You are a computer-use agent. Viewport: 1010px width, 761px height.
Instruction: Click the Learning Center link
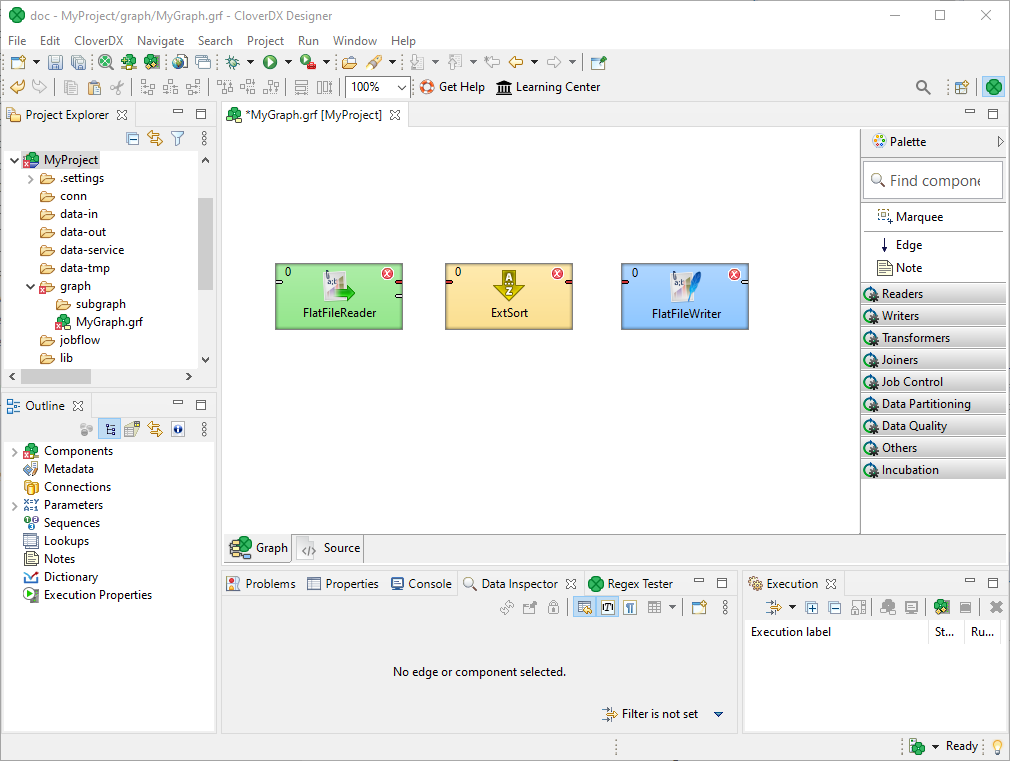[x=548, y=87]
